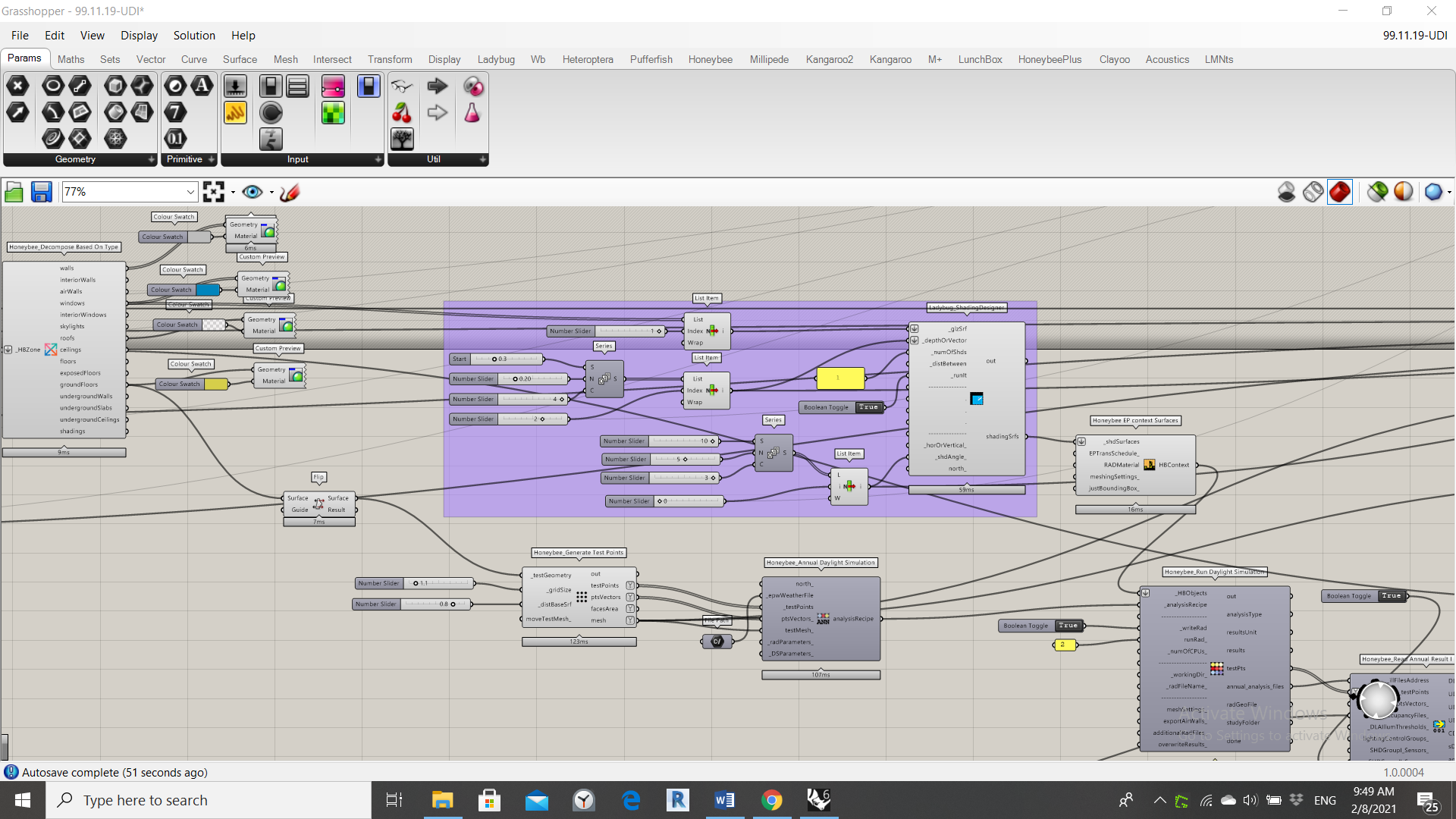The height and width of the screenshot is (819, 1456).
Task: Toggle the Boolean Toggle beside the yellow panel
Action: [x=842, y=407]
